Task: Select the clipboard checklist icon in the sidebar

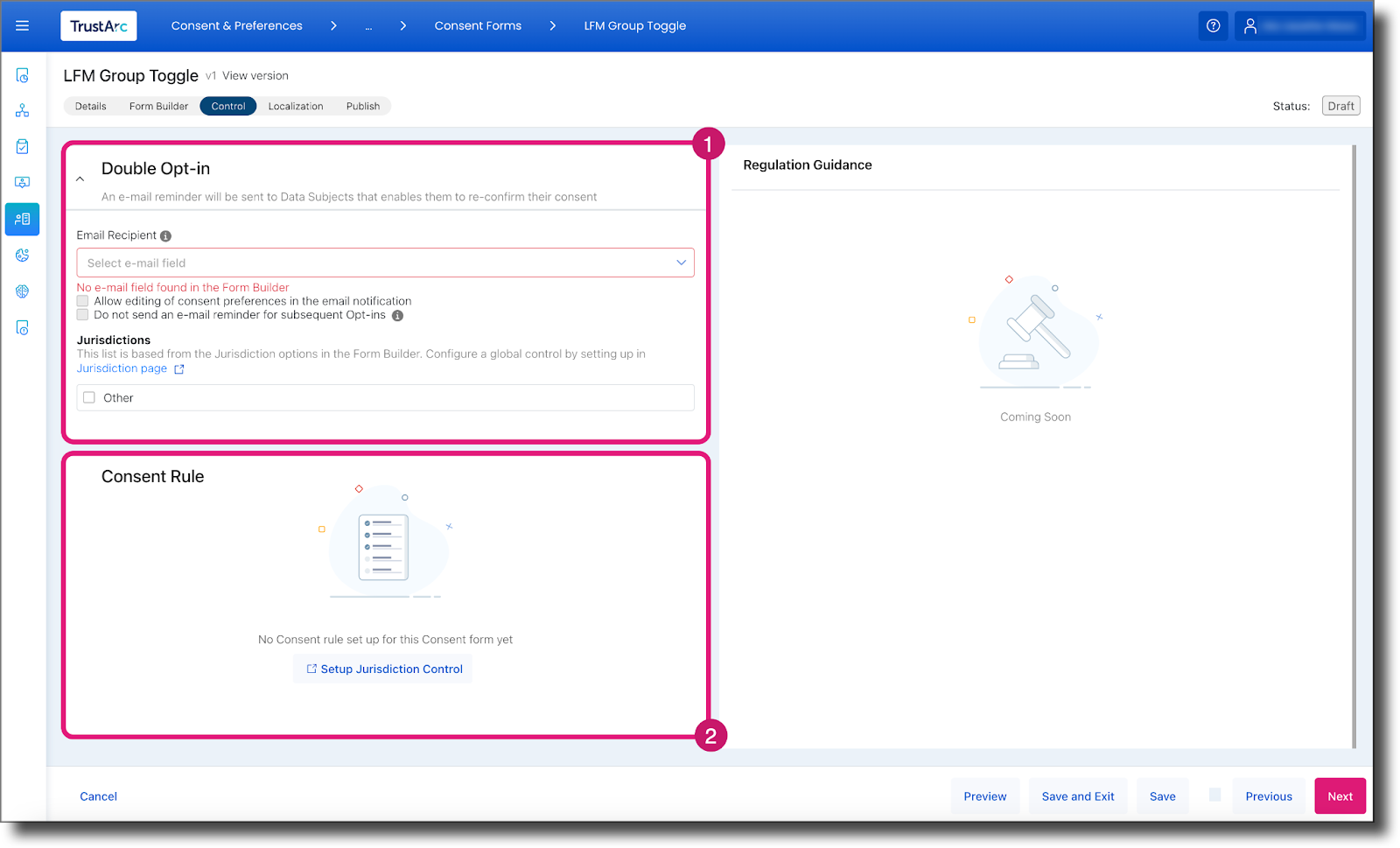Action: click(x=22, y=145)
